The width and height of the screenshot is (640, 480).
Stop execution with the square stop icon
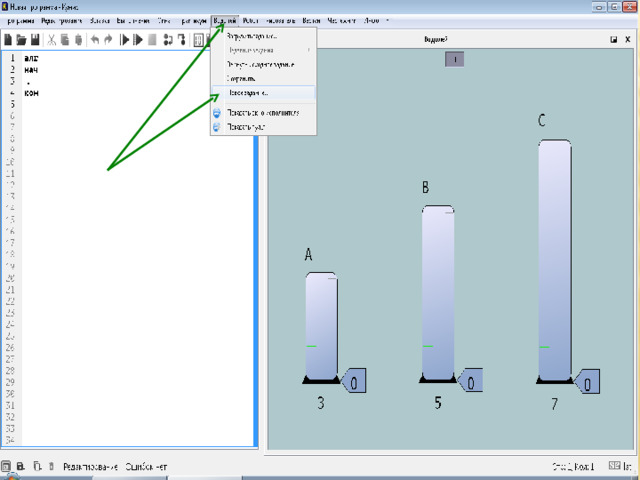pos(152,40)
